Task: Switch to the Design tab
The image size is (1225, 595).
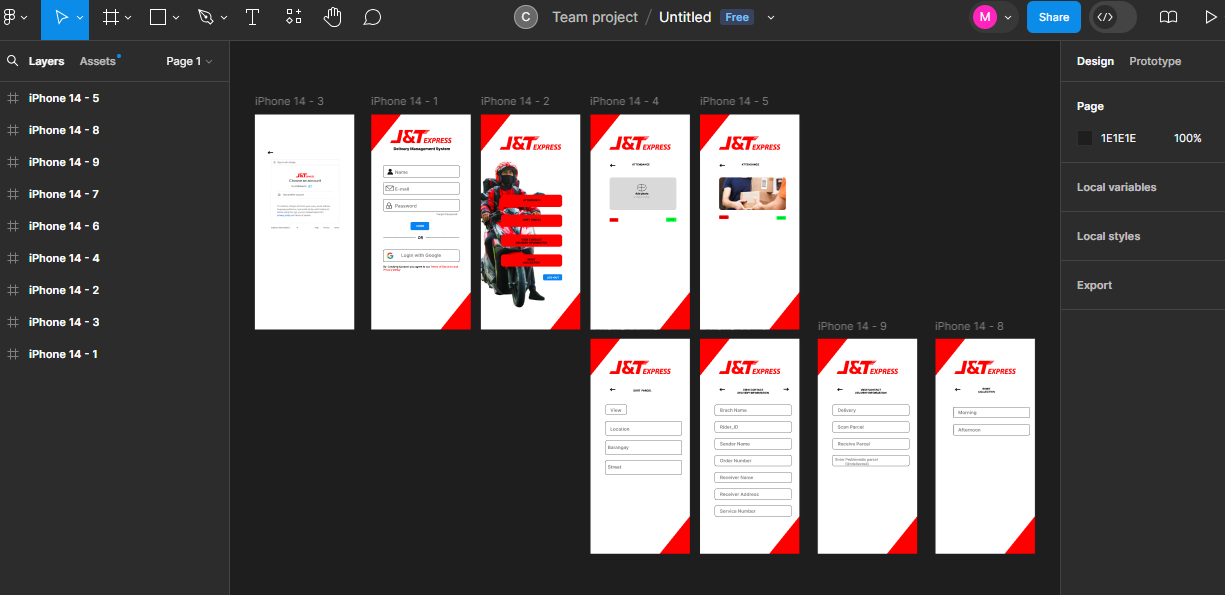Action: pos(1095,61)
